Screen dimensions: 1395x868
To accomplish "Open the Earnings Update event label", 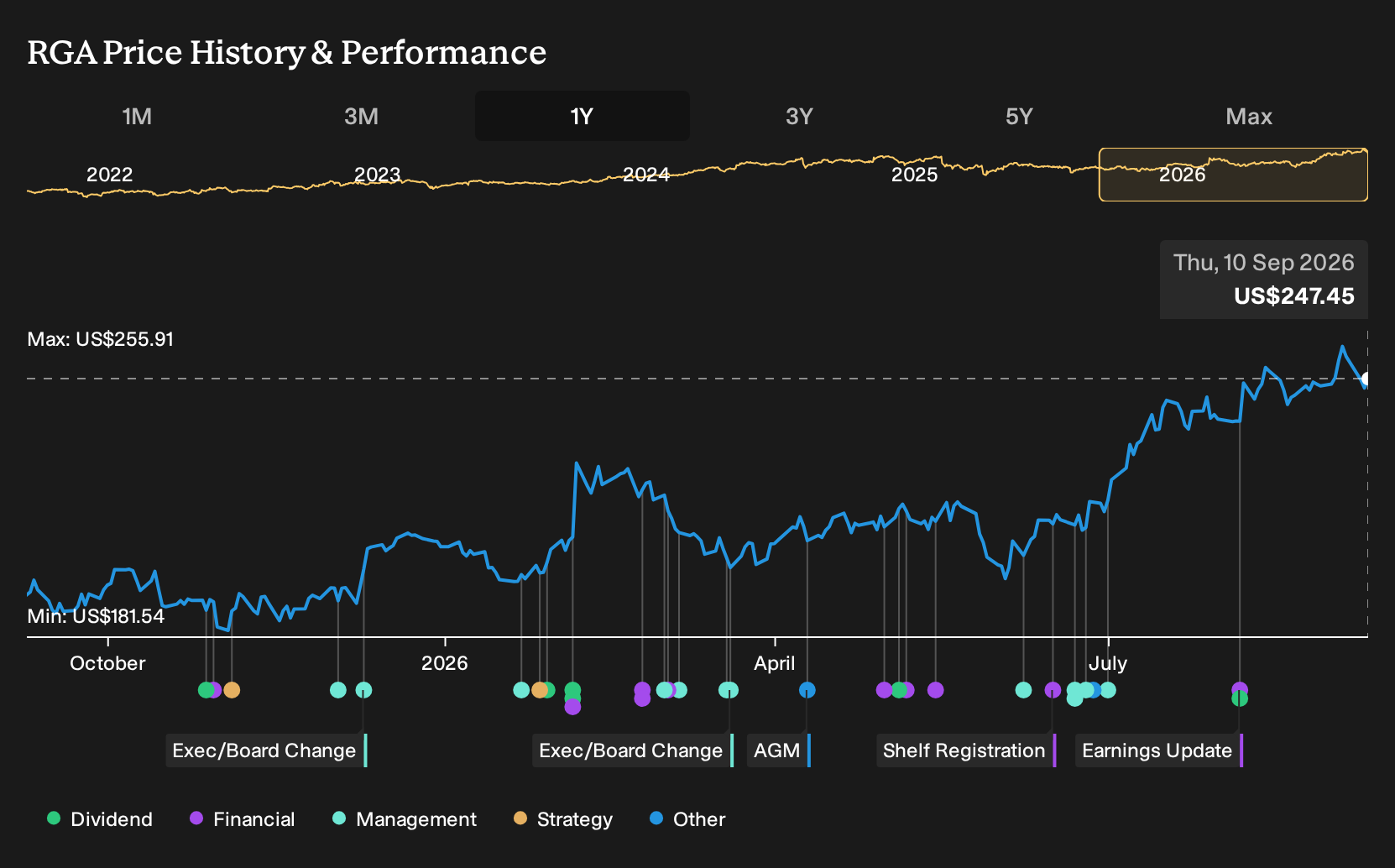I will 1159,750.
